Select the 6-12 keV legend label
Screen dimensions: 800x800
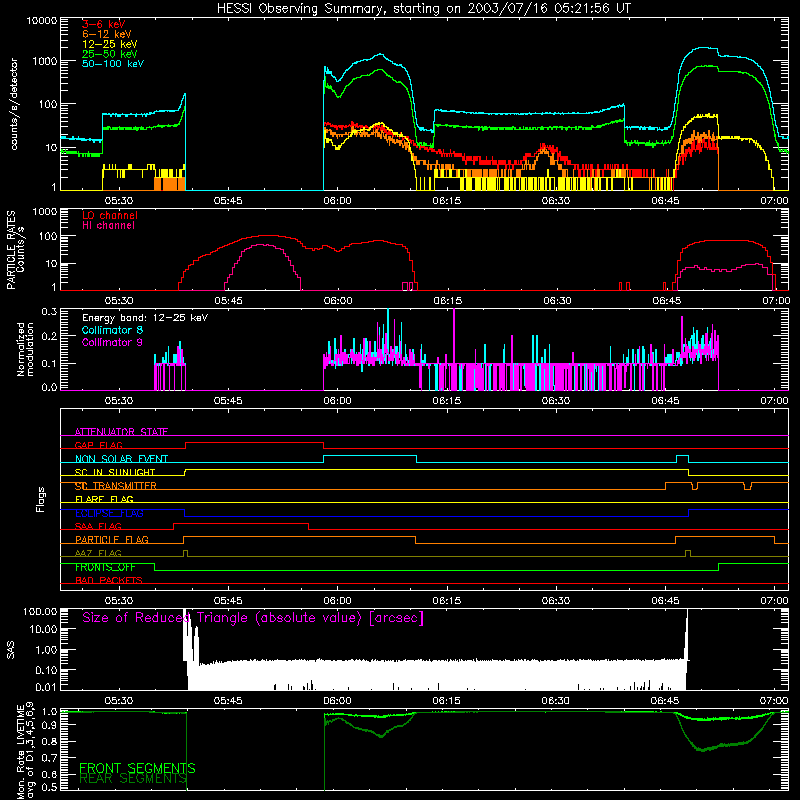tap(107, 34)
